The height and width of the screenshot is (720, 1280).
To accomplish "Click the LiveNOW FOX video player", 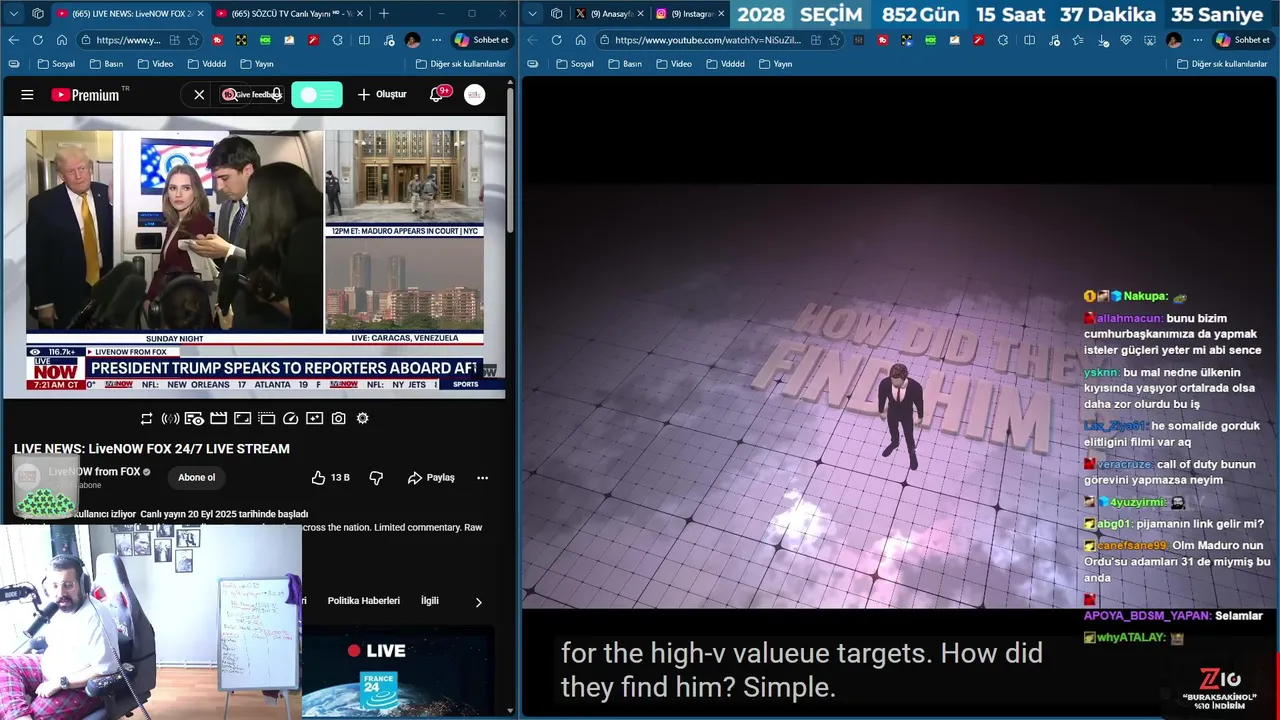I will click(x=255, y=257).
